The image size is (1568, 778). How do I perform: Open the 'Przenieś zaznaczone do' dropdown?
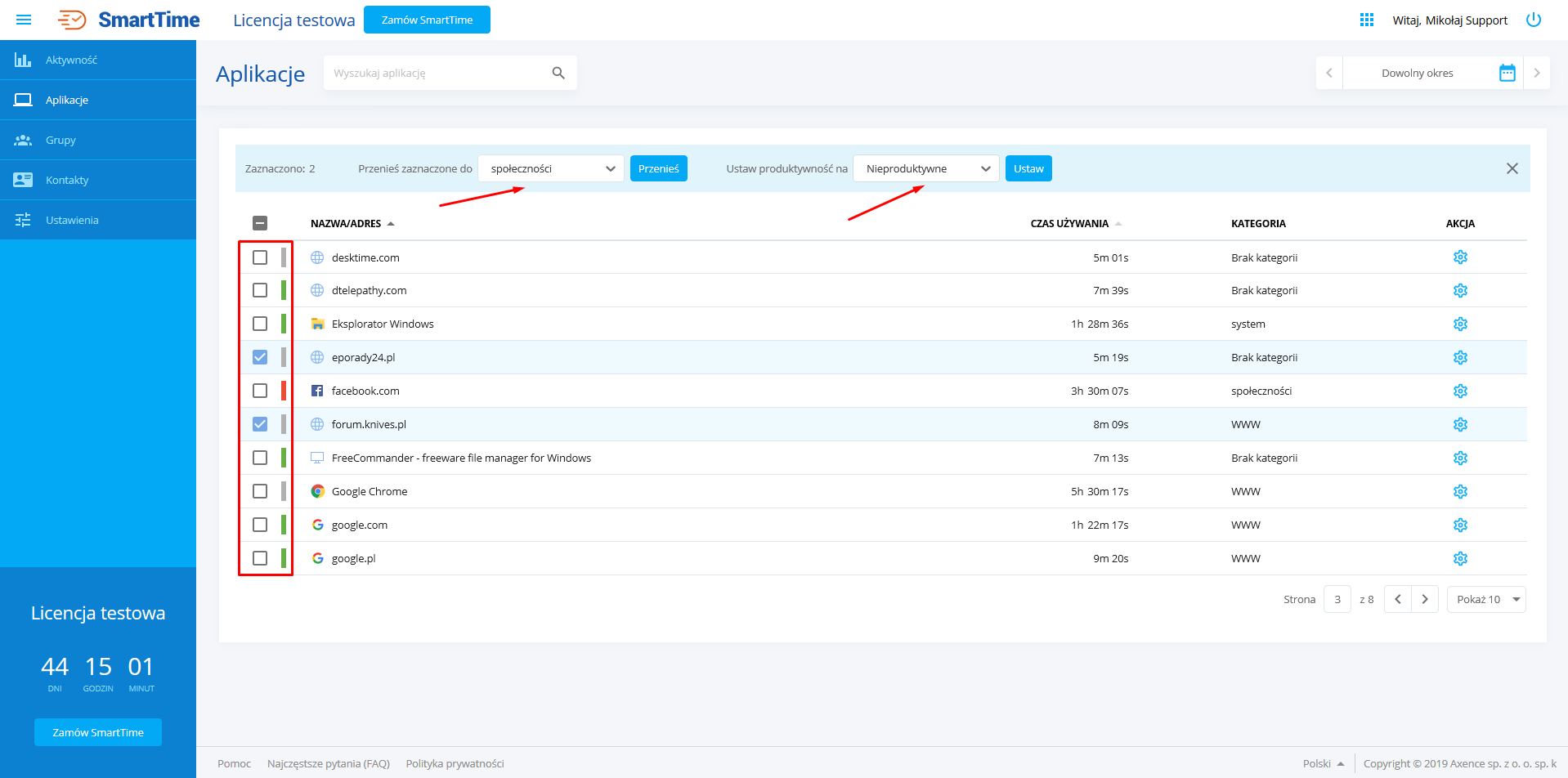(550, 168)
